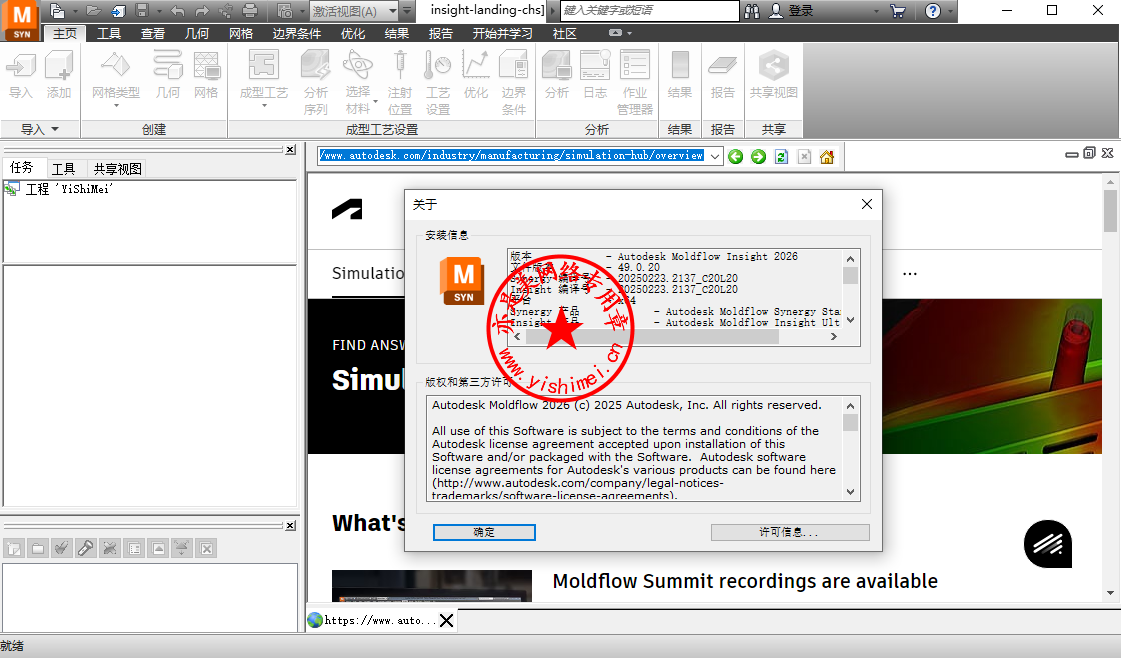Click the Stop loading X icon
This screenshot has height=658, width=1121.
pyautogui.click(x=804, y=157)
